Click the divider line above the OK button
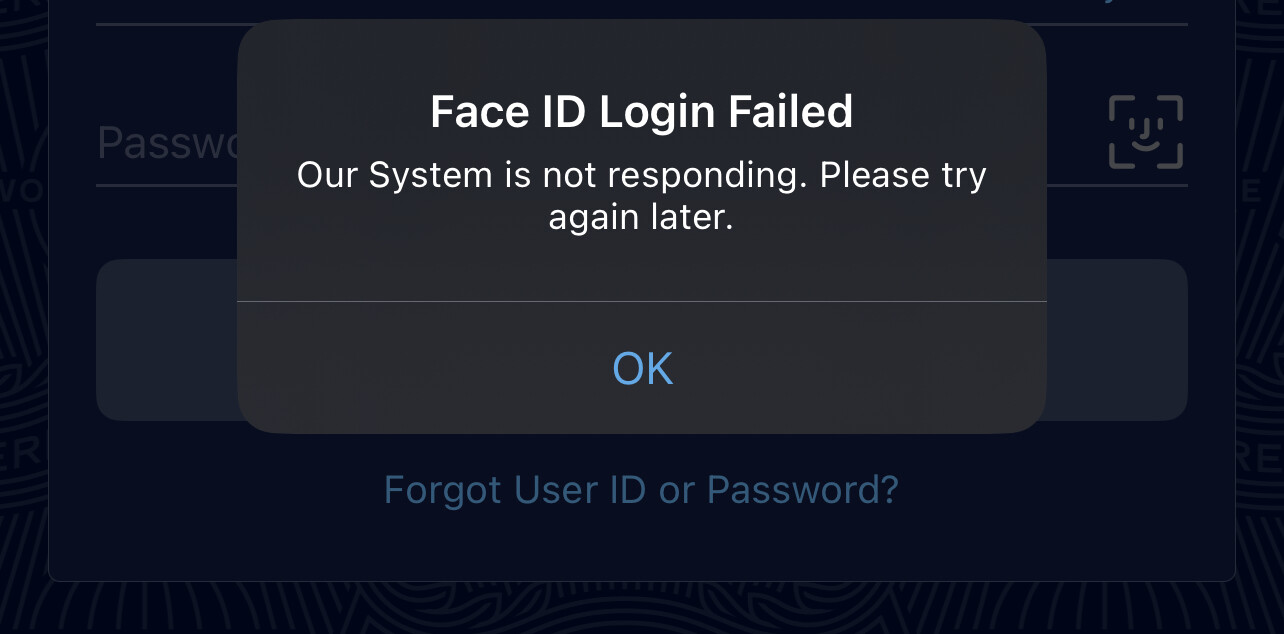 click(642, 301)
